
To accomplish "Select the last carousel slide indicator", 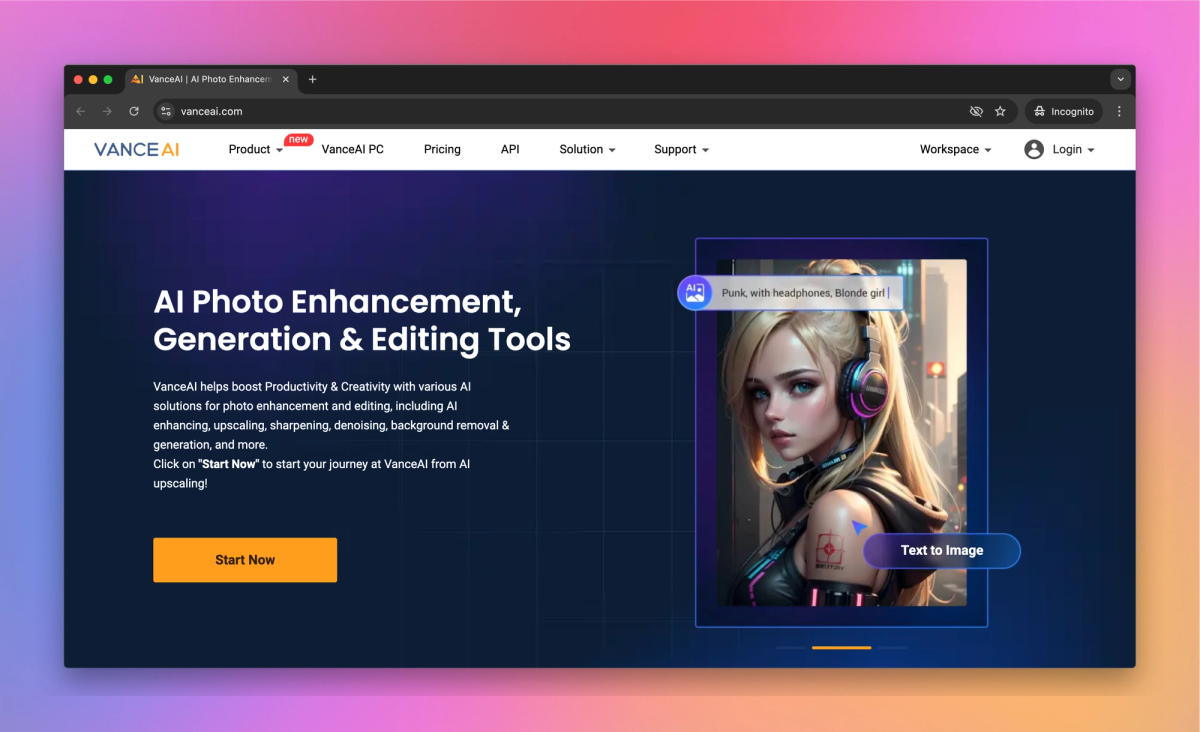I will 893,647.
